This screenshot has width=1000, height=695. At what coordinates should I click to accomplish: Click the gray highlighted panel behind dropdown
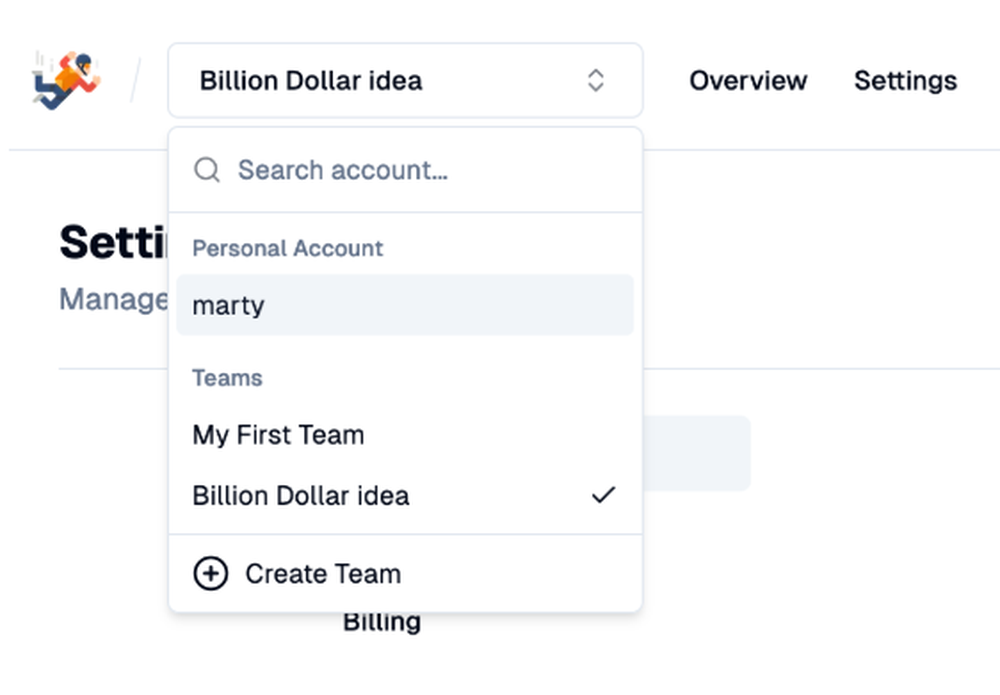(696, 453)
